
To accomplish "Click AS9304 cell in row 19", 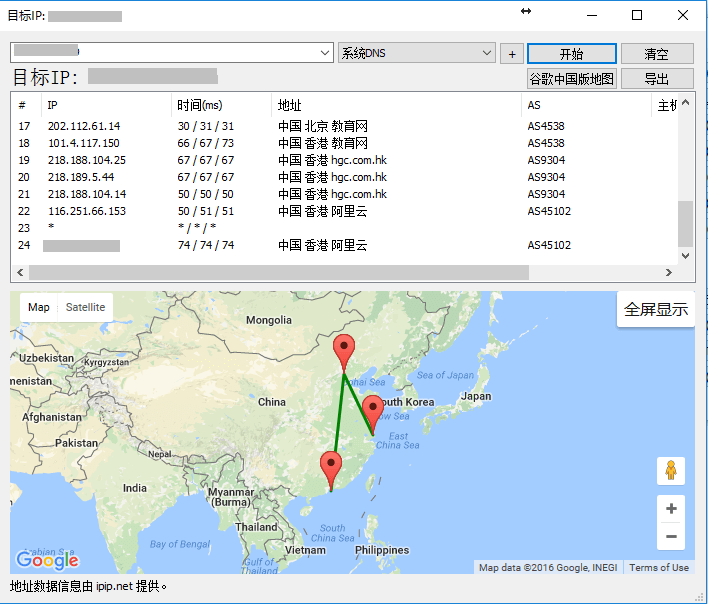I will click(x=546, y=160).
